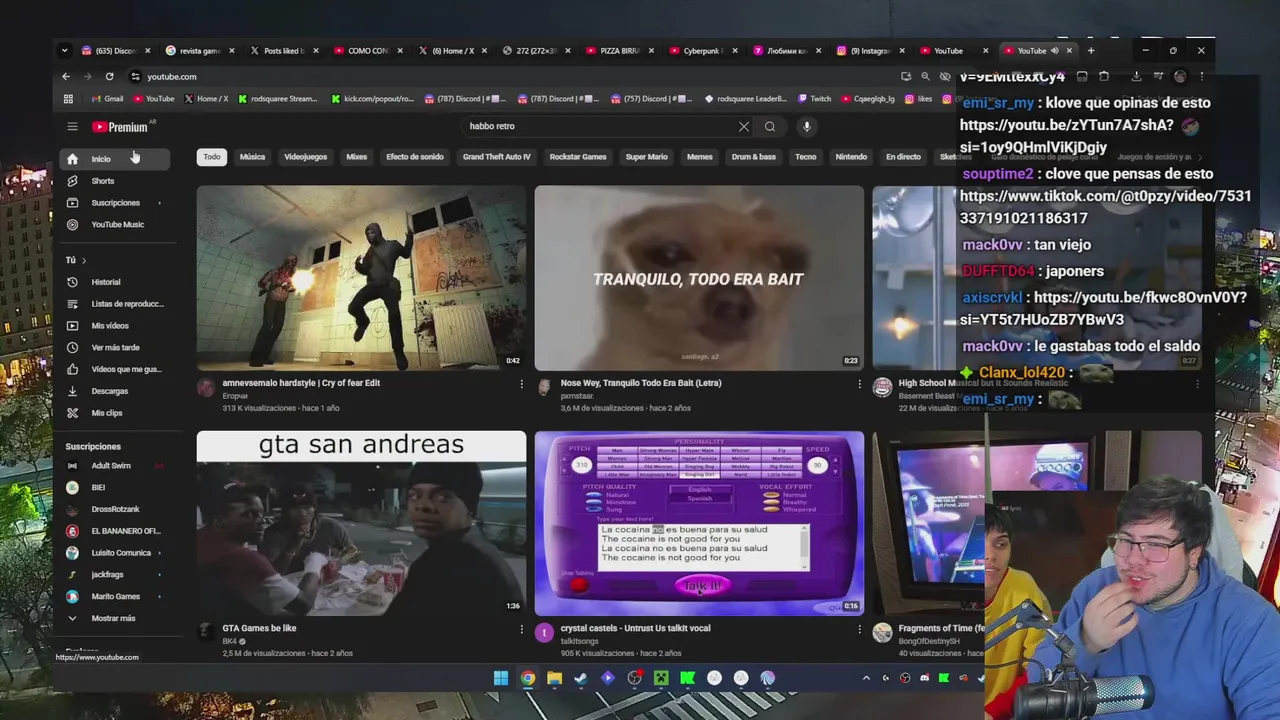Reload the page in the browser
Image resolution: width=1280 pixels, height=720 pixels.
pos(109,77)
